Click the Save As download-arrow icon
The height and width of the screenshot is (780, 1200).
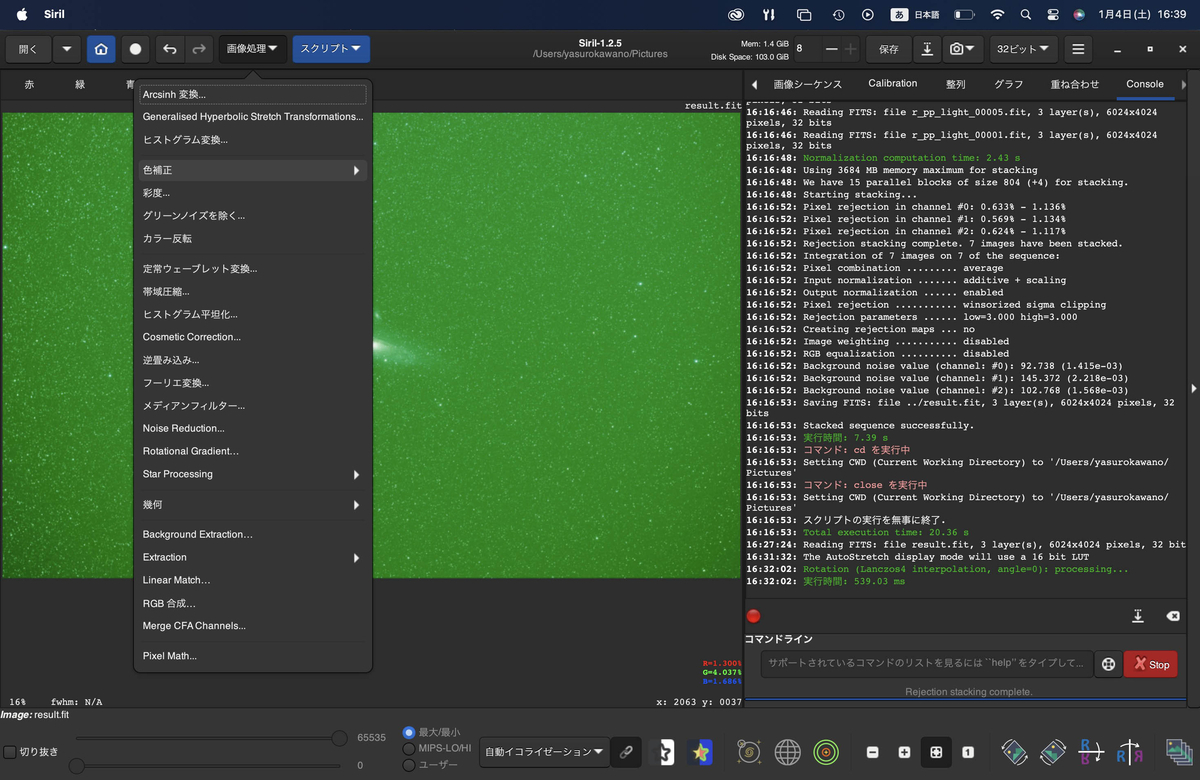(928, 49)
